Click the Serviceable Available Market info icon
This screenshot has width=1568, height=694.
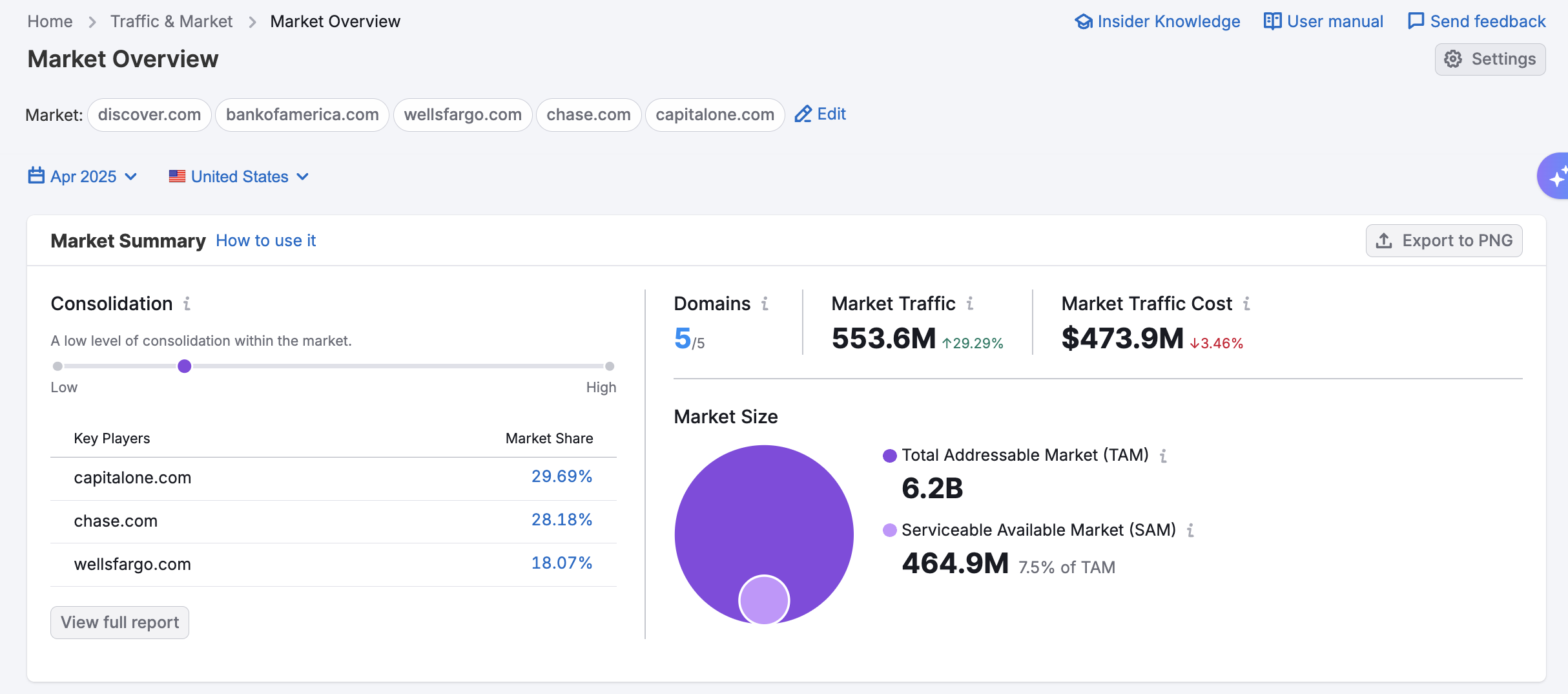(x=1190, y=531)
